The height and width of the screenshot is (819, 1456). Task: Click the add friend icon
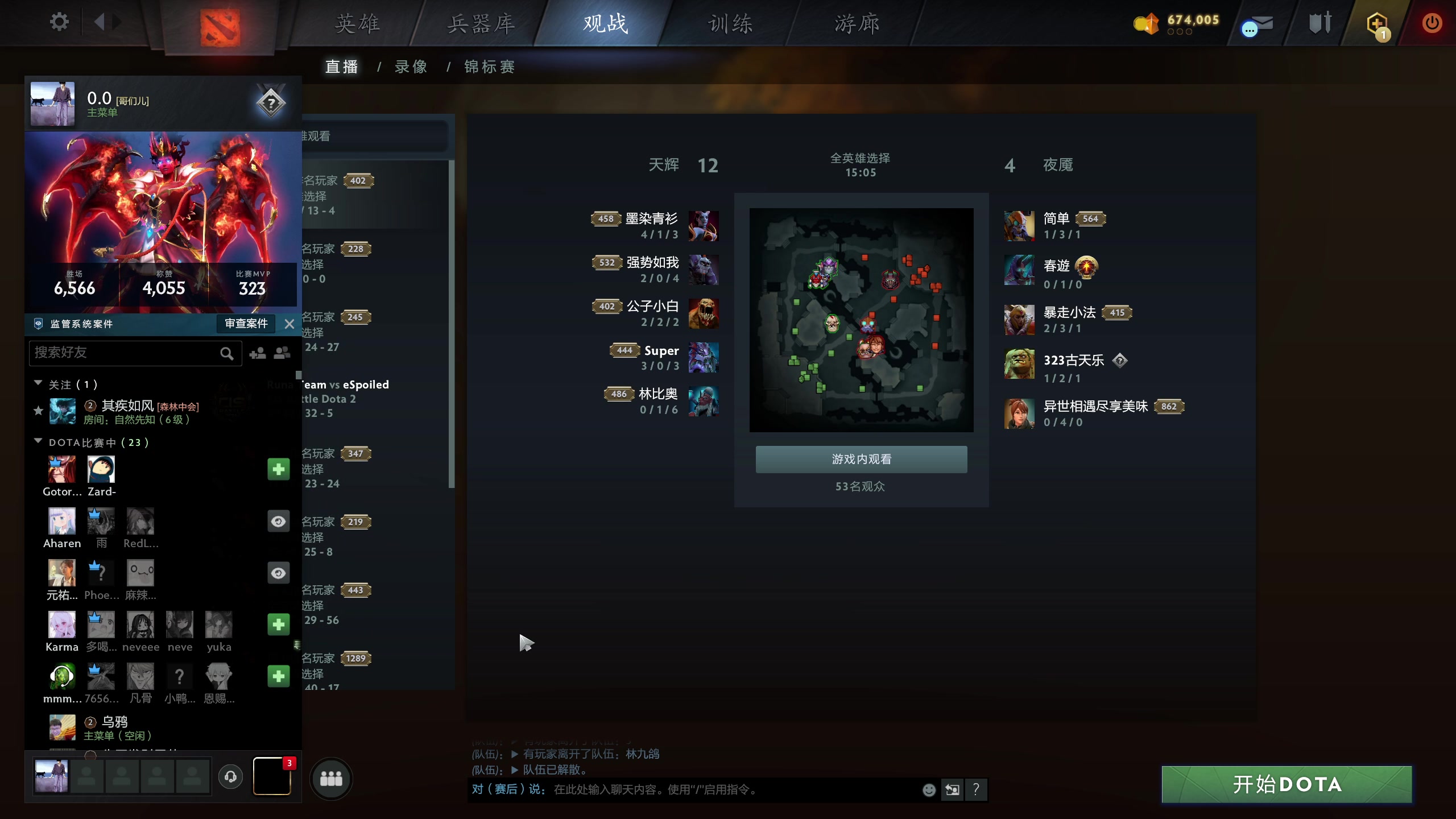click(x=258, y=353)
